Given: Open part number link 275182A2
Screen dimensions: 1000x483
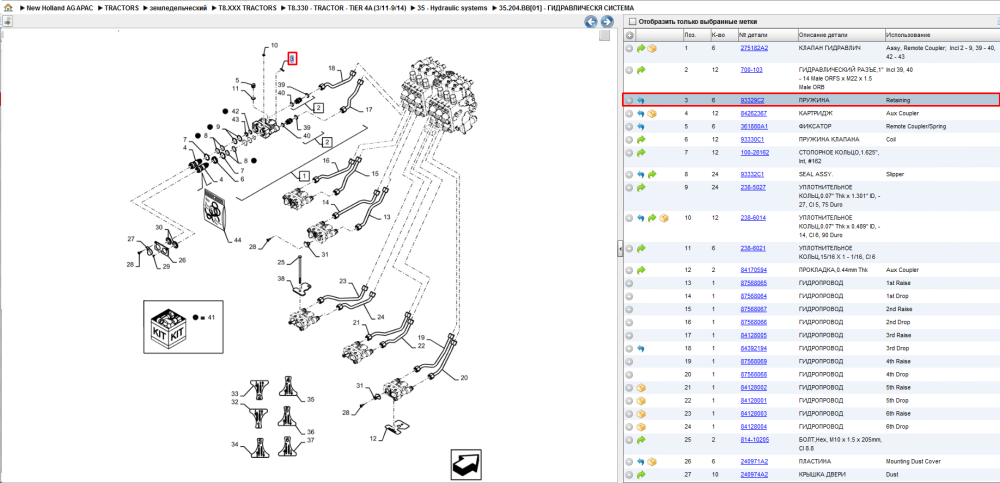Looking at the screenshot, I should (x=754, y=48).
